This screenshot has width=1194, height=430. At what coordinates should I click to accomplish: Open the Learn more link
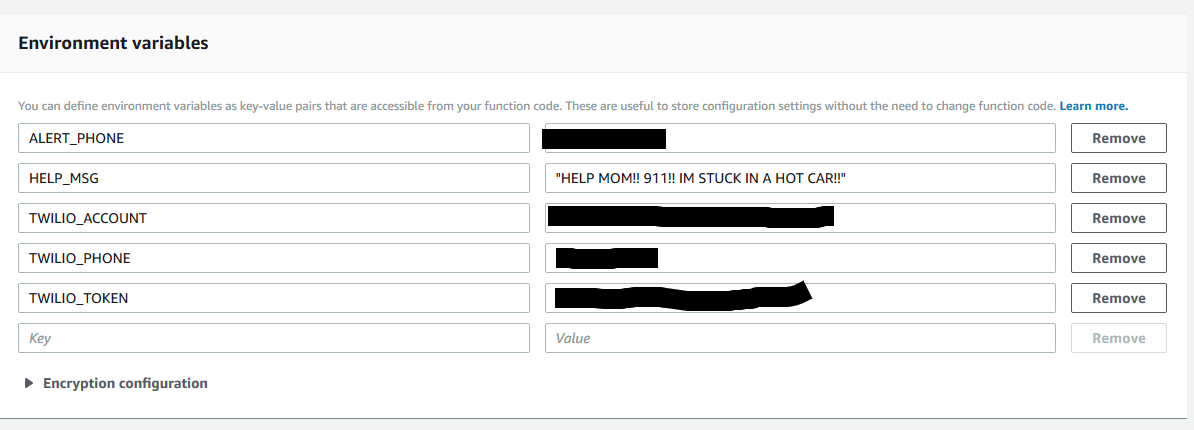pyautogui.click(x=1093, y=106)
